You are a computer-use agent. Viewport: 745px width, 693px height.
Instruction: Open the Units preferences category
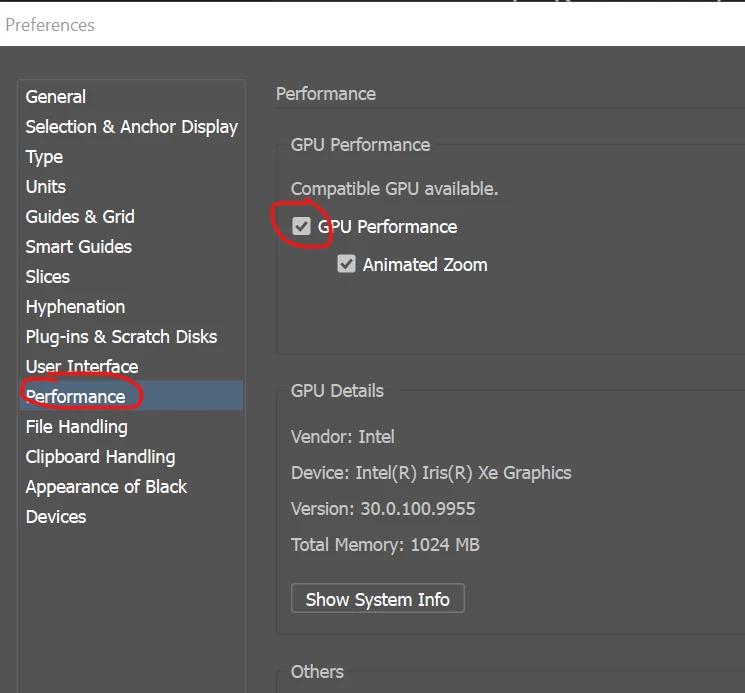[x=46, y=187]
